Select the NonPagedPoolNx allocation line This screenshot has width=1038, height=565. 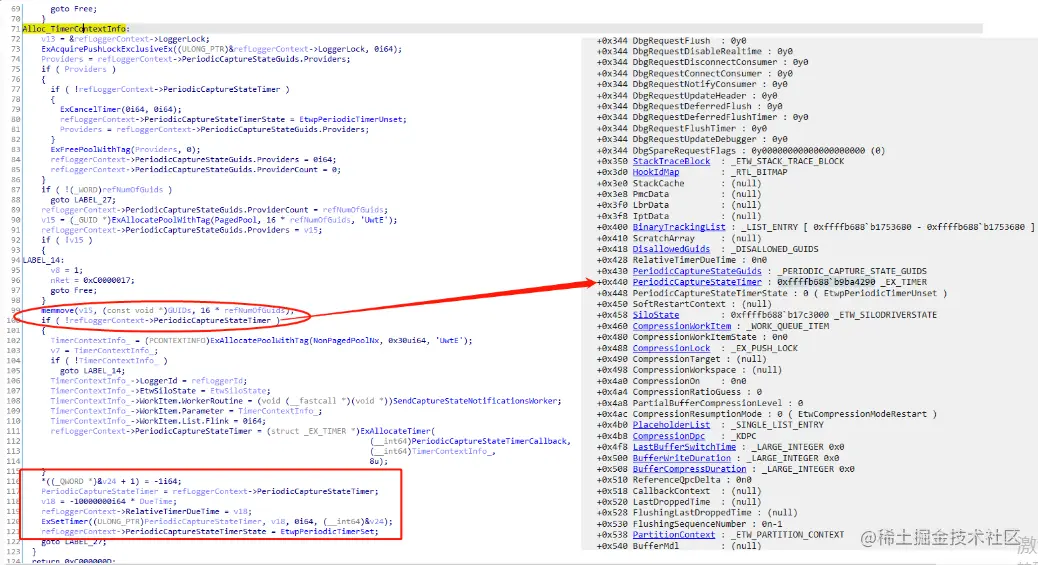pos(261,340)
